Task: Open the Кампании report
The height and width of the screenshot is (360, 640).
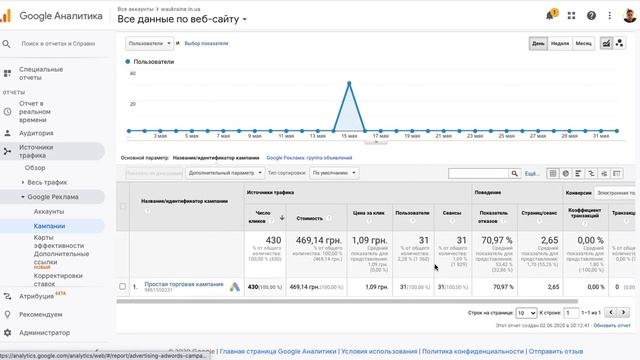Action: click(x=49, y=226)
